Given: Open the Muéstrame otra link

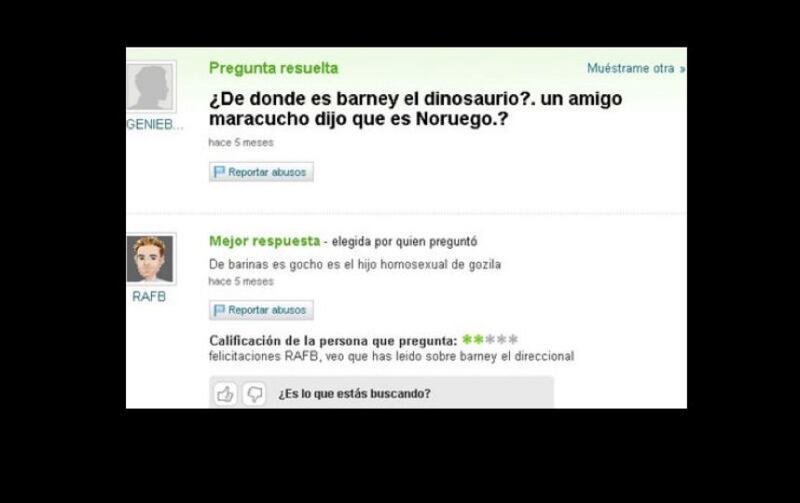Looking at the screenshot, I should pos(636,68).
